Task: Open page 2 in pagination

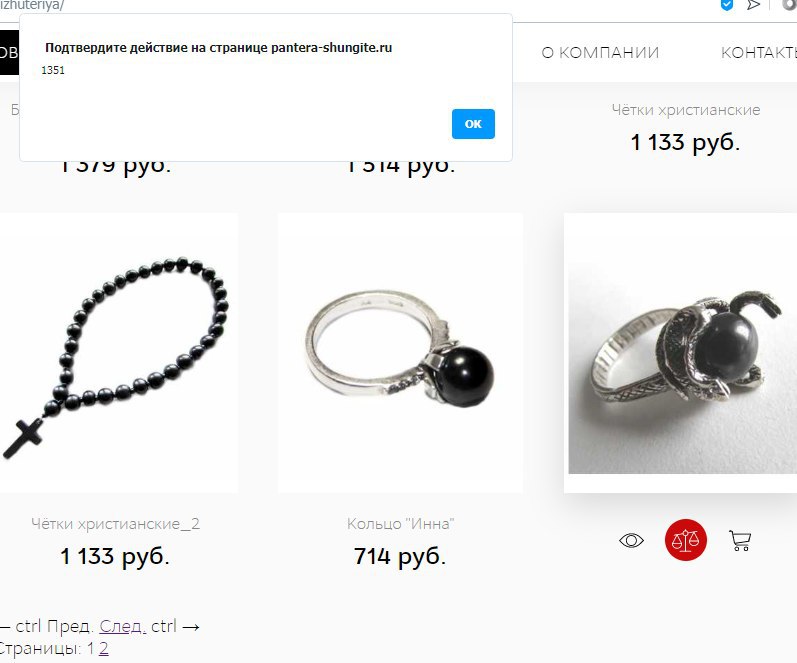Action: [x=104, y=648]
